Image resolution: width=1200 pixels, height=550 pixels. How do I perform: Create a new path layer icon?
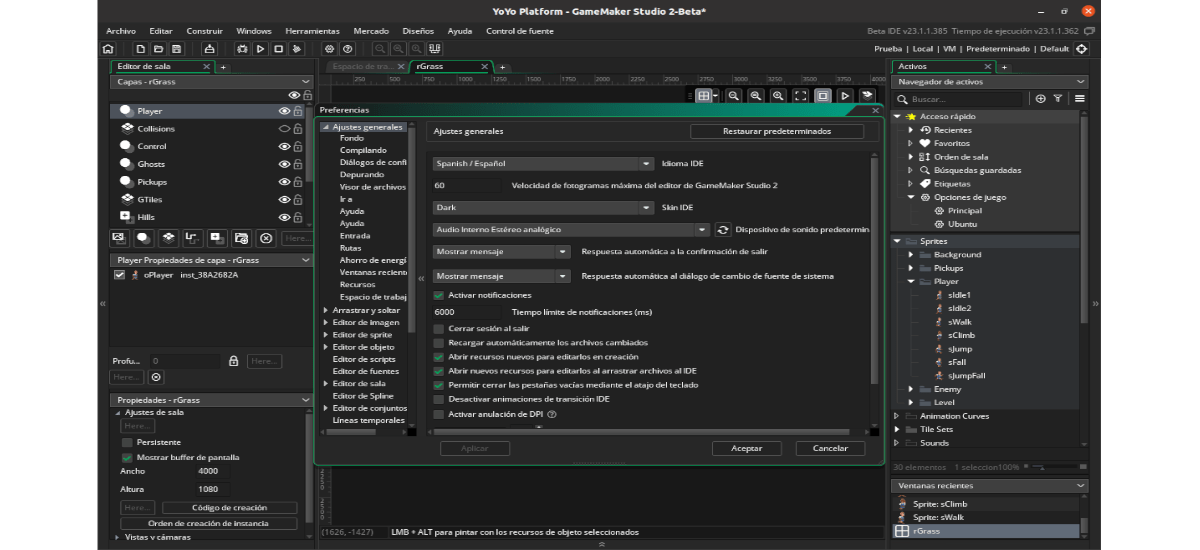(192, 238)
